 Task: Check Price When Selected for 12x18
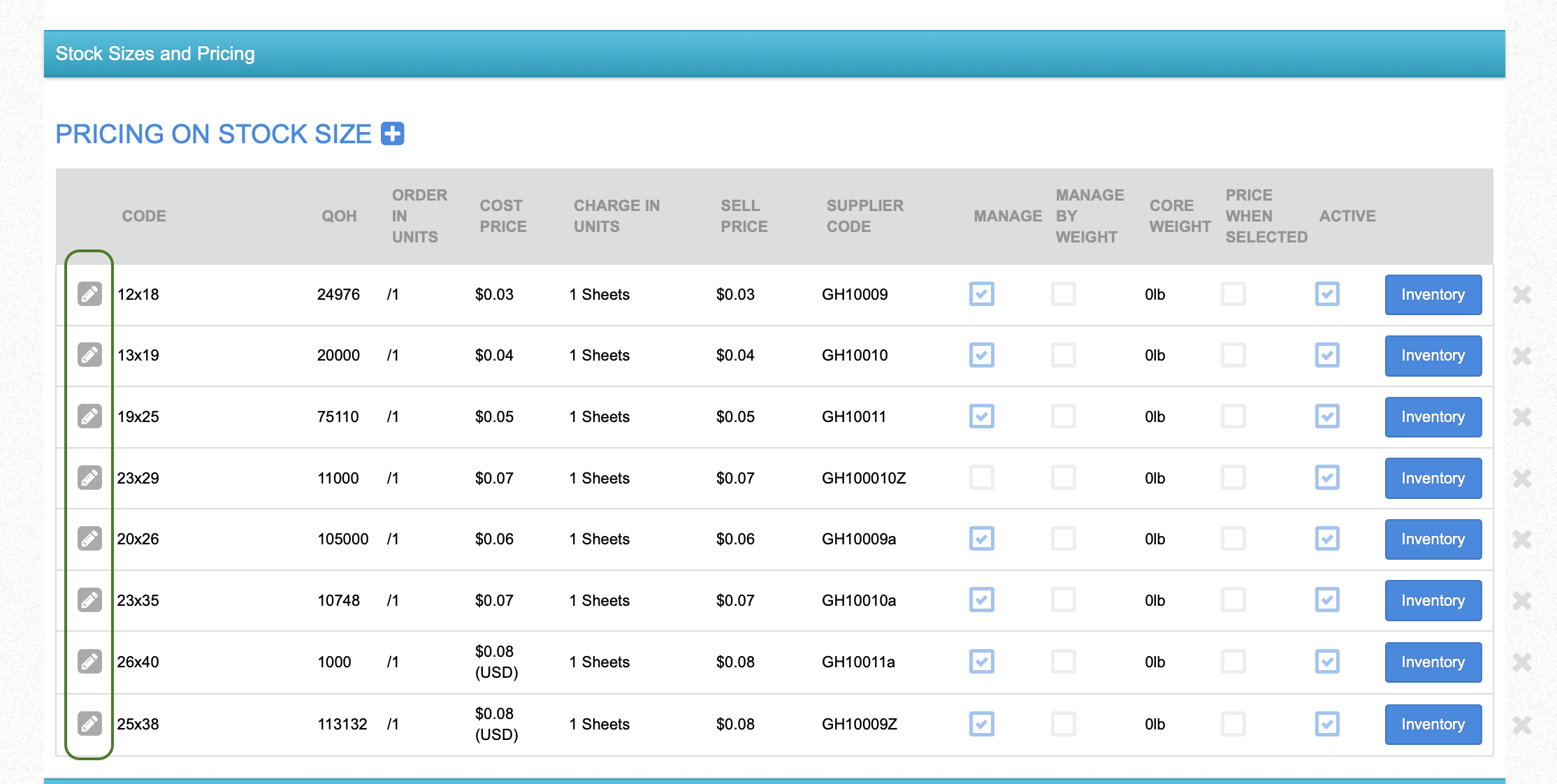coord(1233,294)
